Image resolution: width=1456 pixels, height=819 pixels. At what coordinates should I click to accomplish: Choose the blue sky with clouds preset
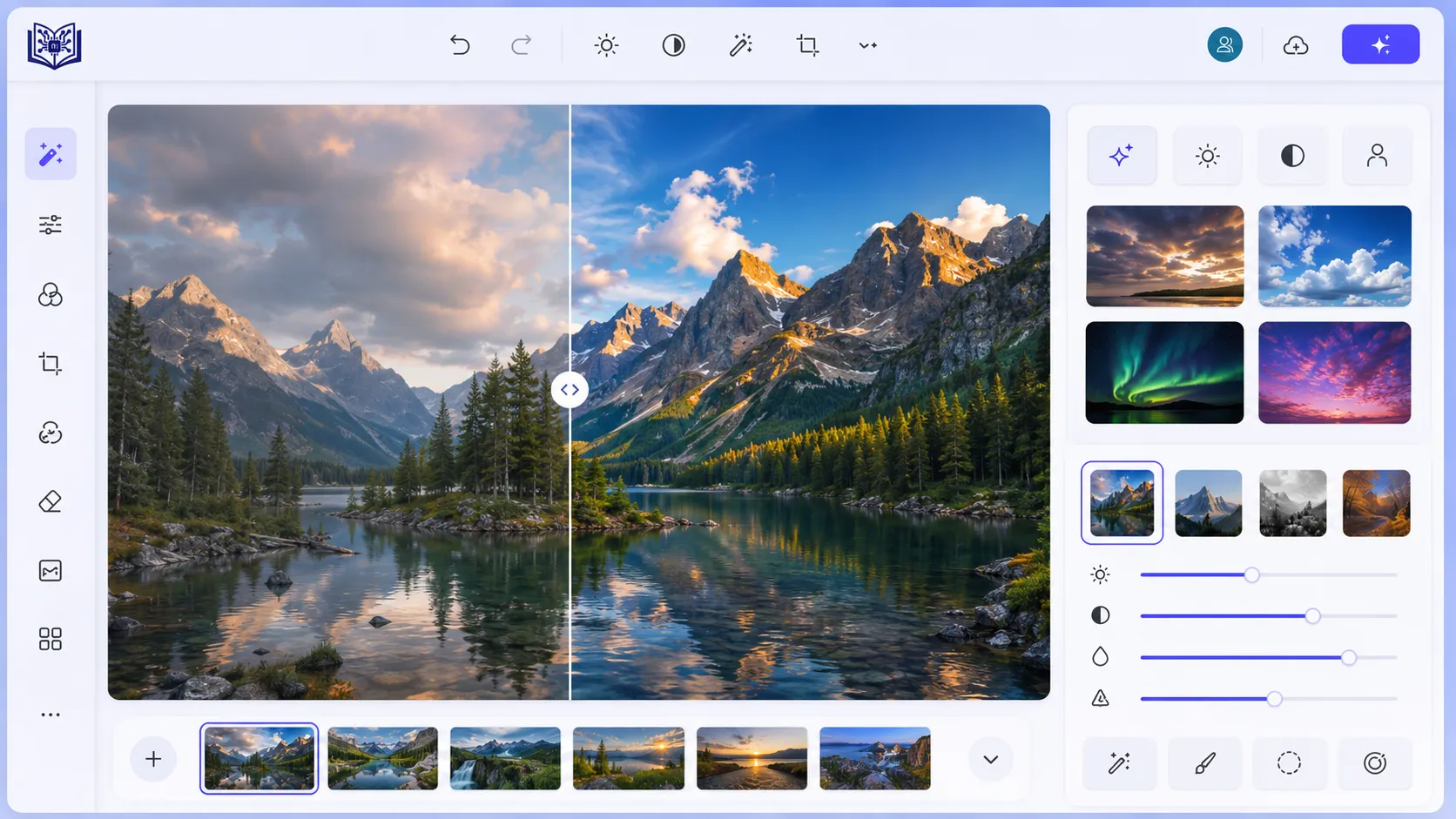[x=1335, y=256]
